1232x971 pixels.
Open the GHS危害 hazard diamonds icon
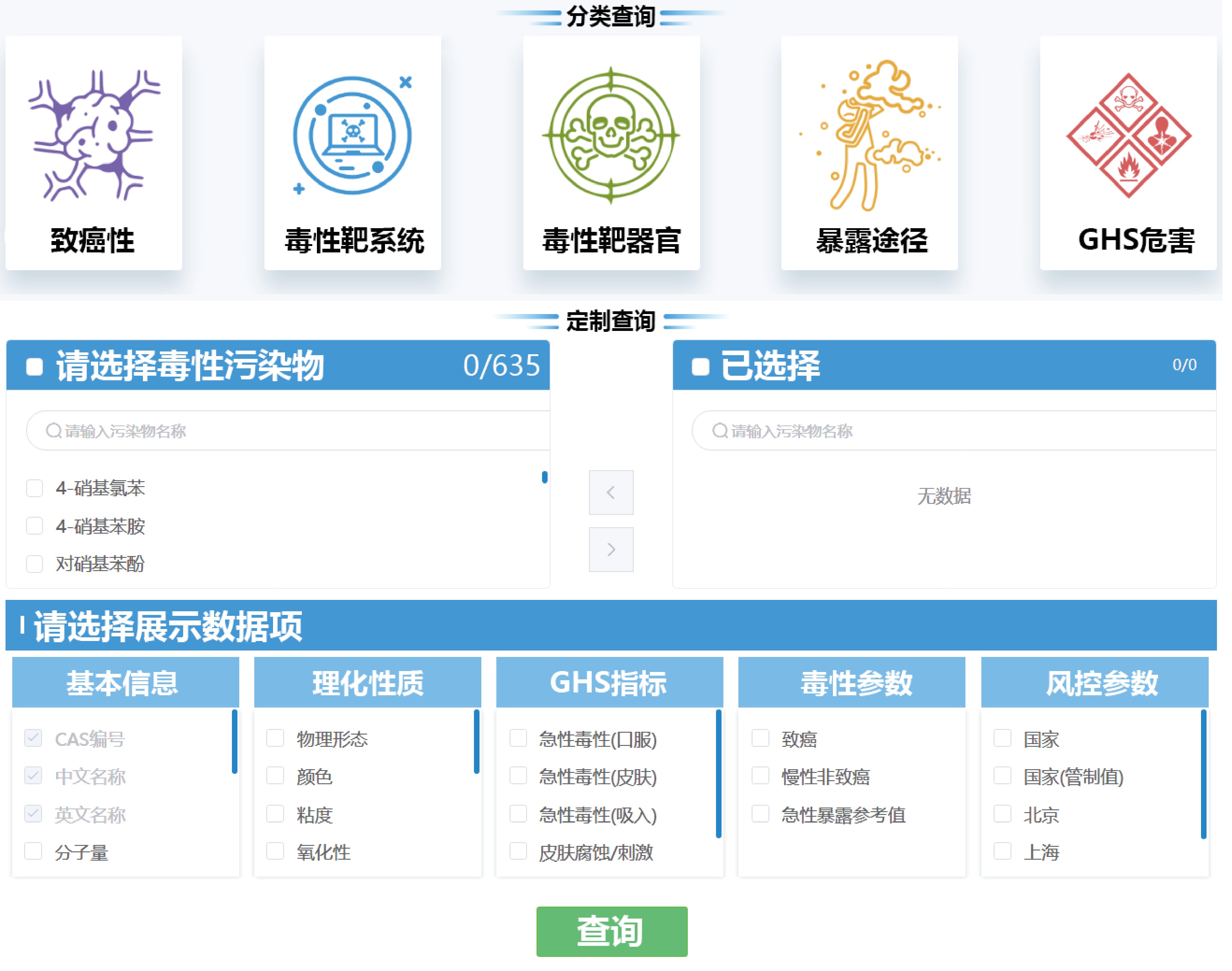click(1129, 135)
